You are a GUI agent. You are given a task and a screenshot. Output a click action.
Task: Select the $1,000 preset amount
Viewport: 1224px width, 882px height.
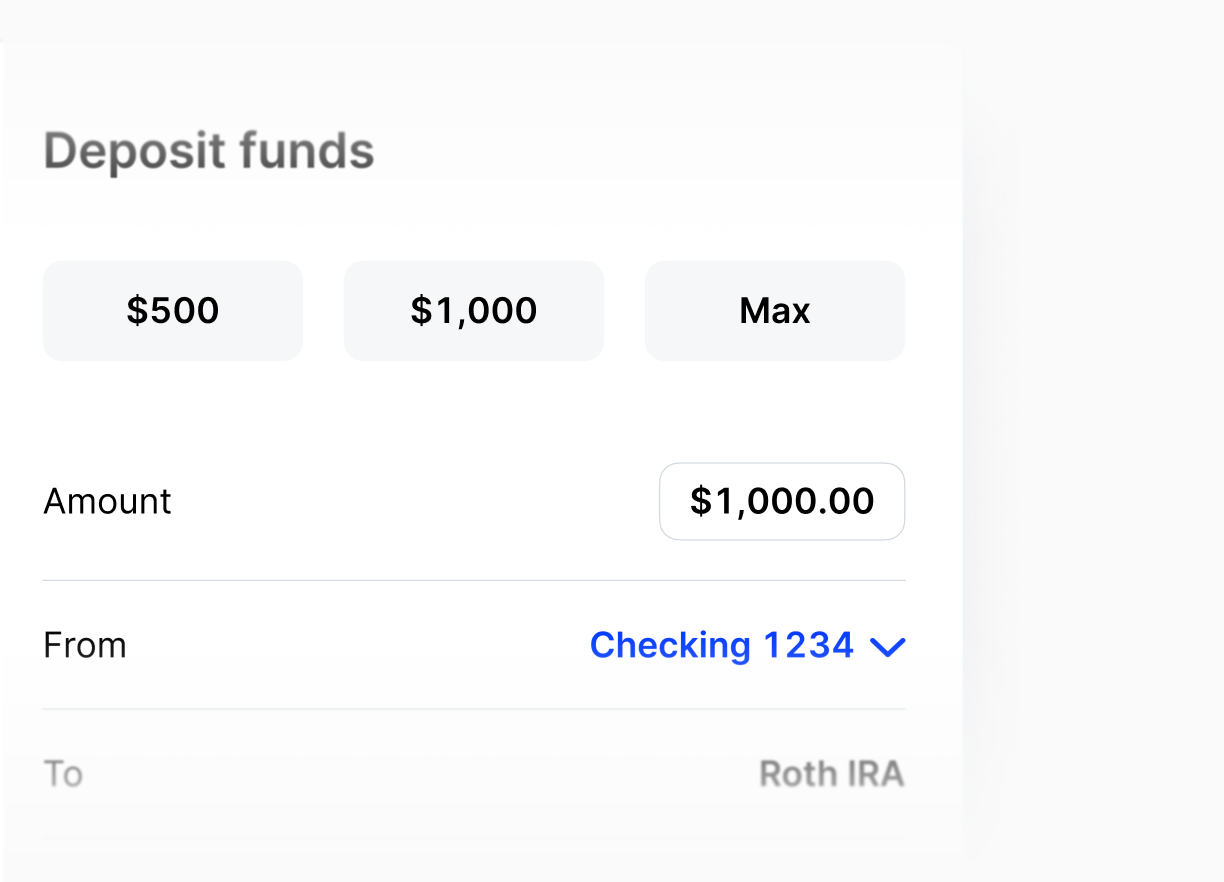[473, 310]
